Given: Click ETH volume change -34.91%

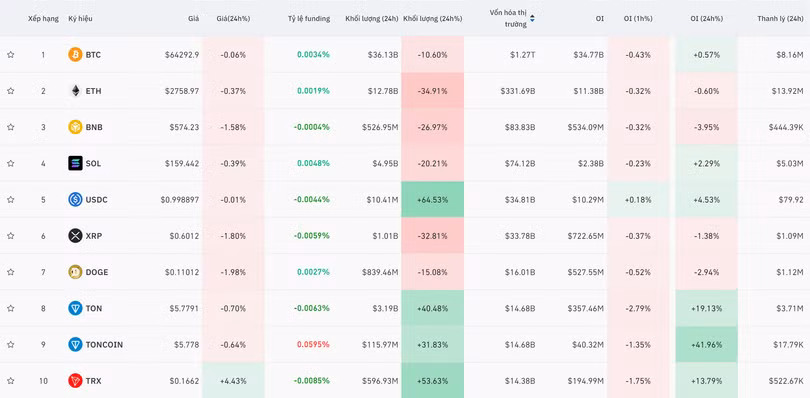Looking at the screenshot, I should pos(432,90).
